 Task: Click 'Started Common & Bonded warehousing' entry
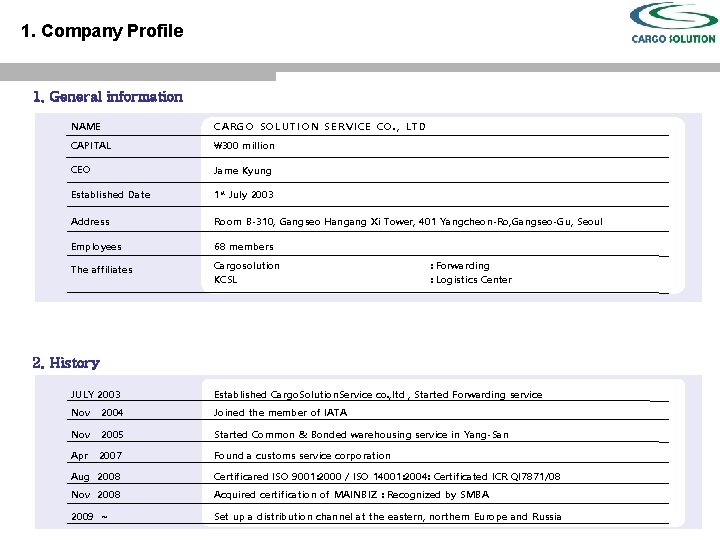pos(361,435)
